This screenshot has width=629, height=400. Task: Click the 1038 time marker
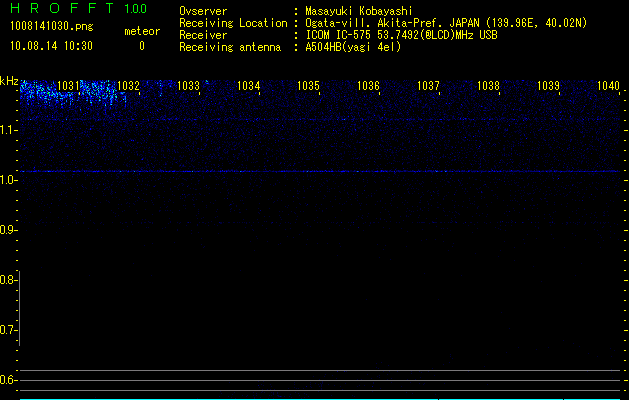tap(489, 86)
